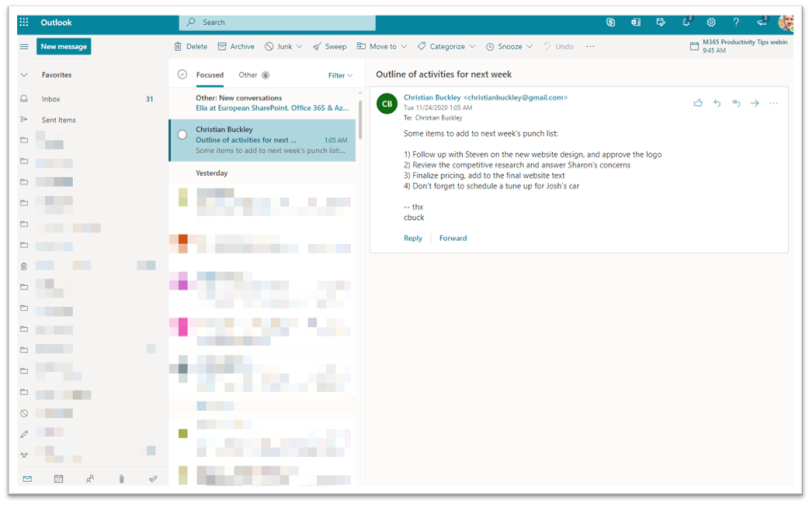
Task: Click the Outlook brand title
Action: click(x=56, y=22)
